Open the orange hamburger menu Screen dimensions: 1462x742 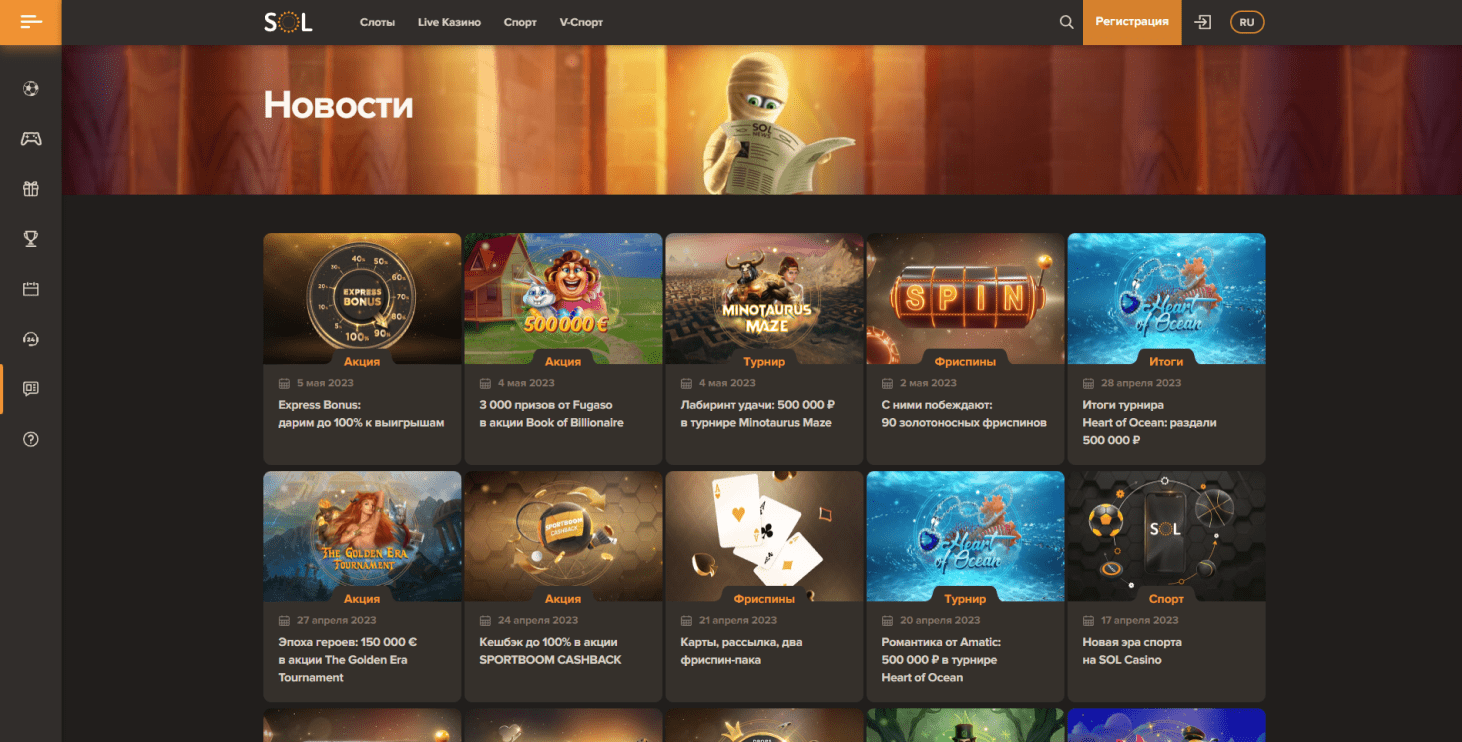click(x=31, y=22)
